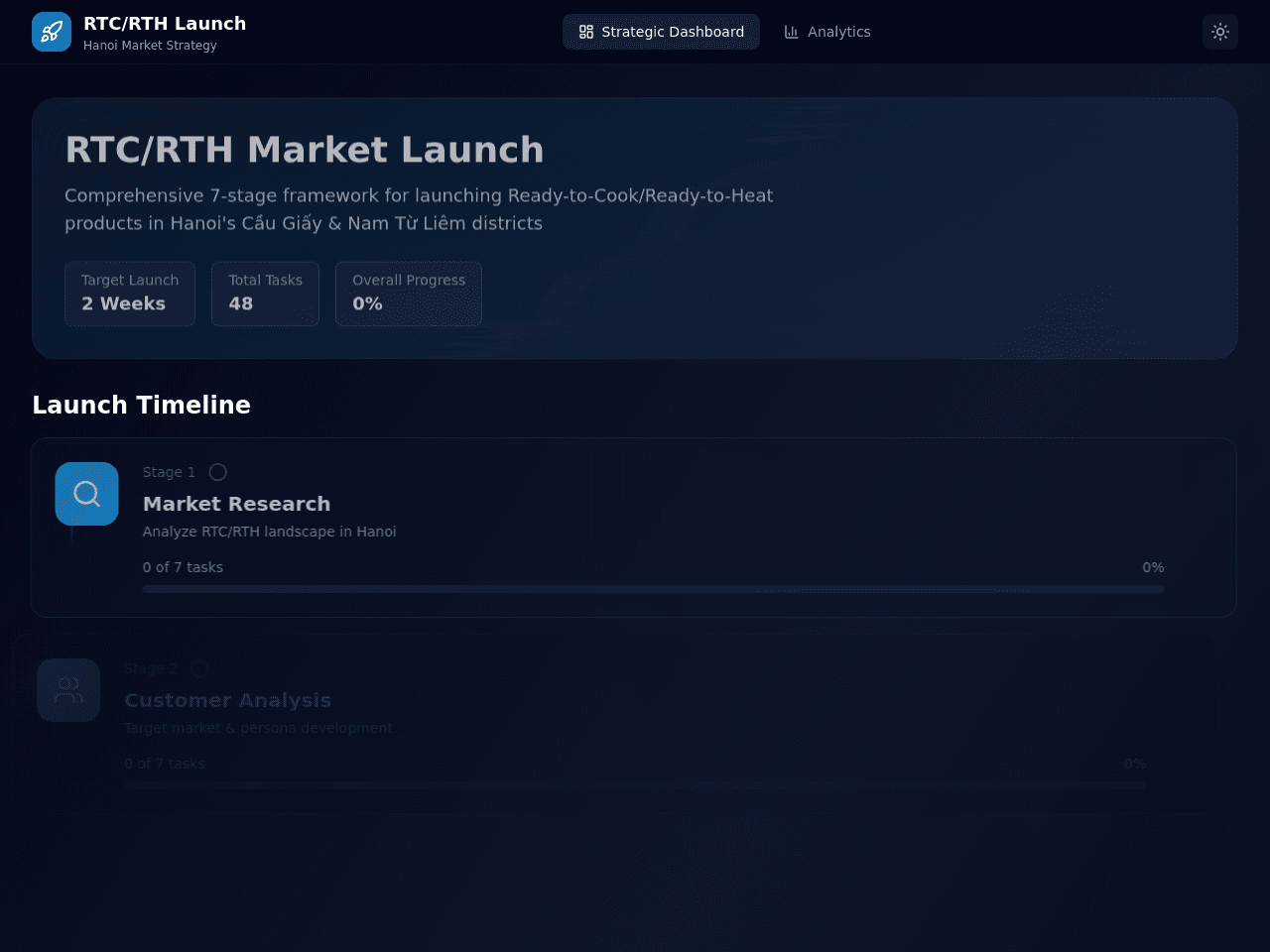Screen dimensions: 1270x952
Task: Click the Customer Analysis people icon
Action: 68,690
